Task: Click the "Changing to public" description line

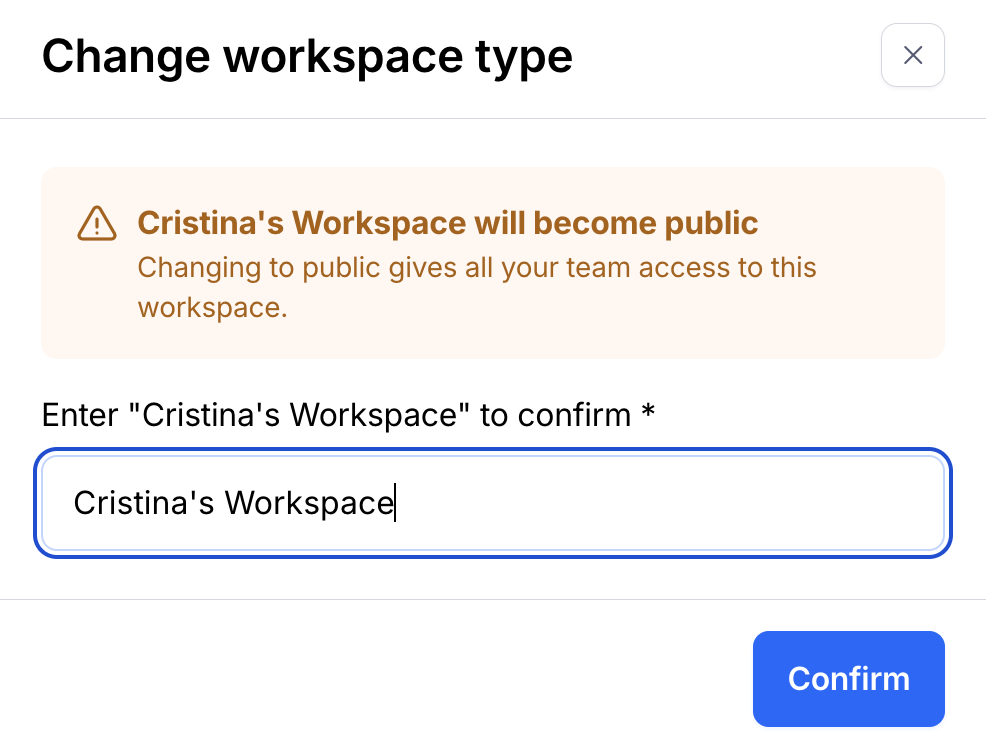Action: tap(476, 268)
